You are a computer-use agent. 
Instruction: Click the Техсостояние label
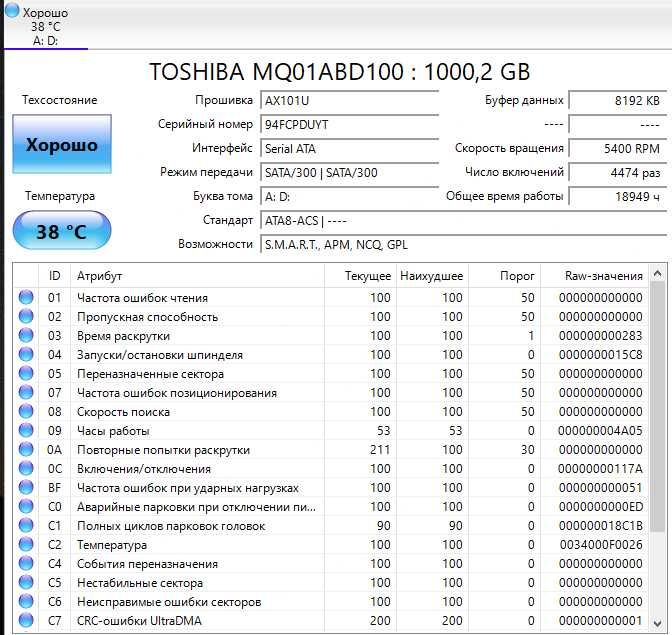pyautogui.click(x=60, y=100)
